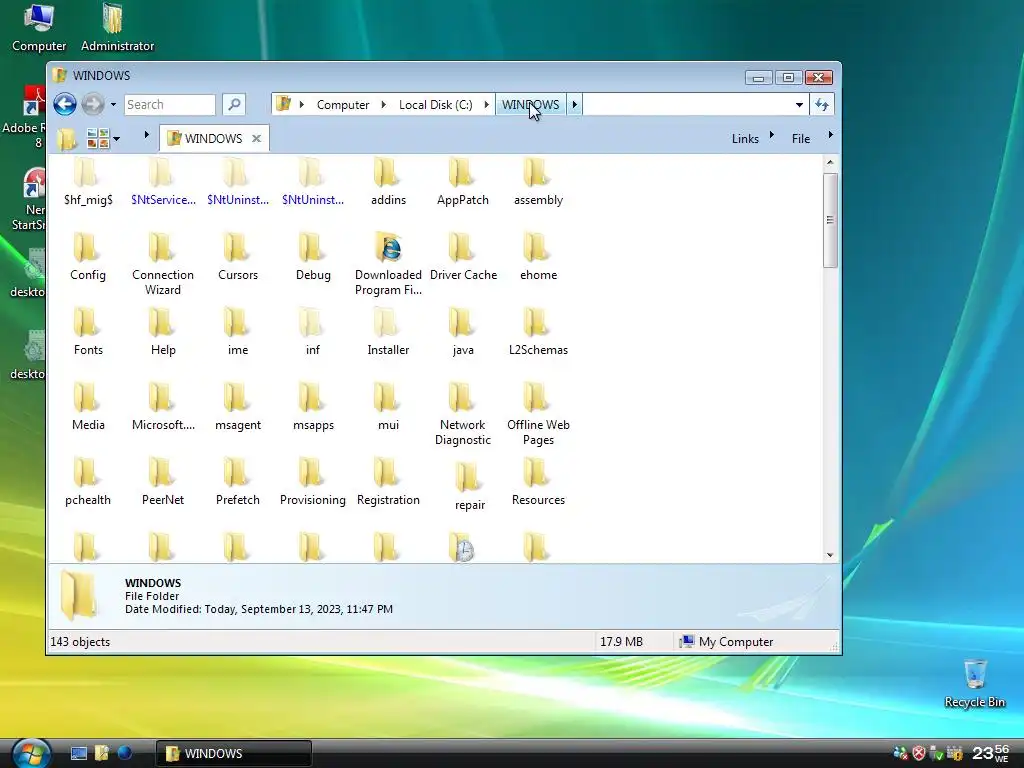Screen dimensions: 1024x768
Task: Go to Computer in the breadcrumb
Action: point(343,104)
